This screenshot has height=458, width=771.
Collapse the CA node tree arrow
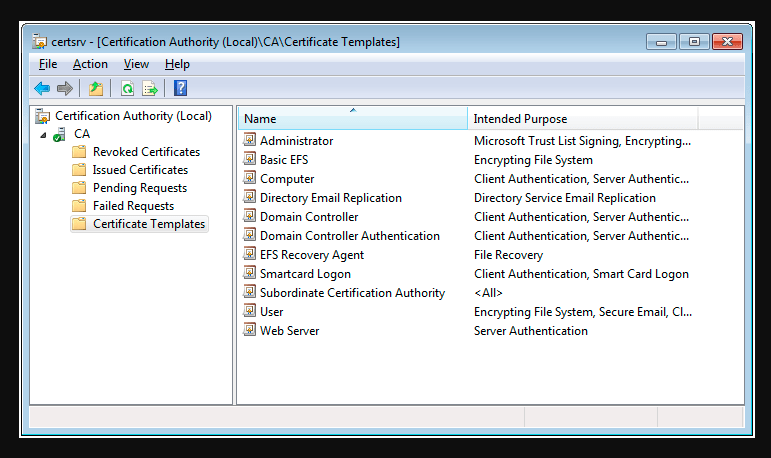click(x=43, y=135)
